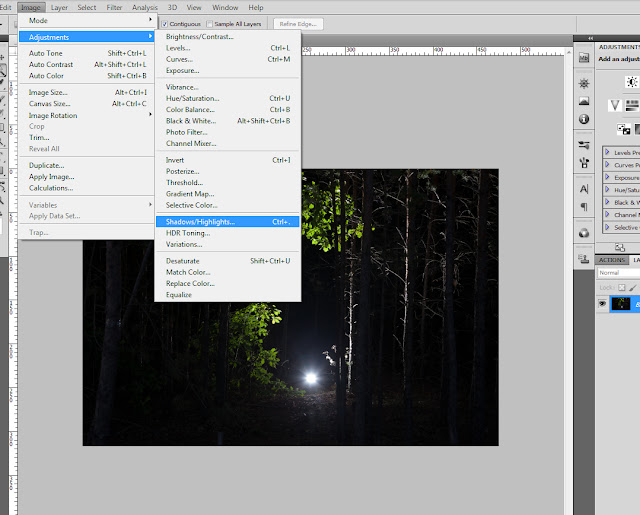640x515 pixels.
Task: Expand the Curves Presets list
Action: pyautogui.click(x=608, y=165)
